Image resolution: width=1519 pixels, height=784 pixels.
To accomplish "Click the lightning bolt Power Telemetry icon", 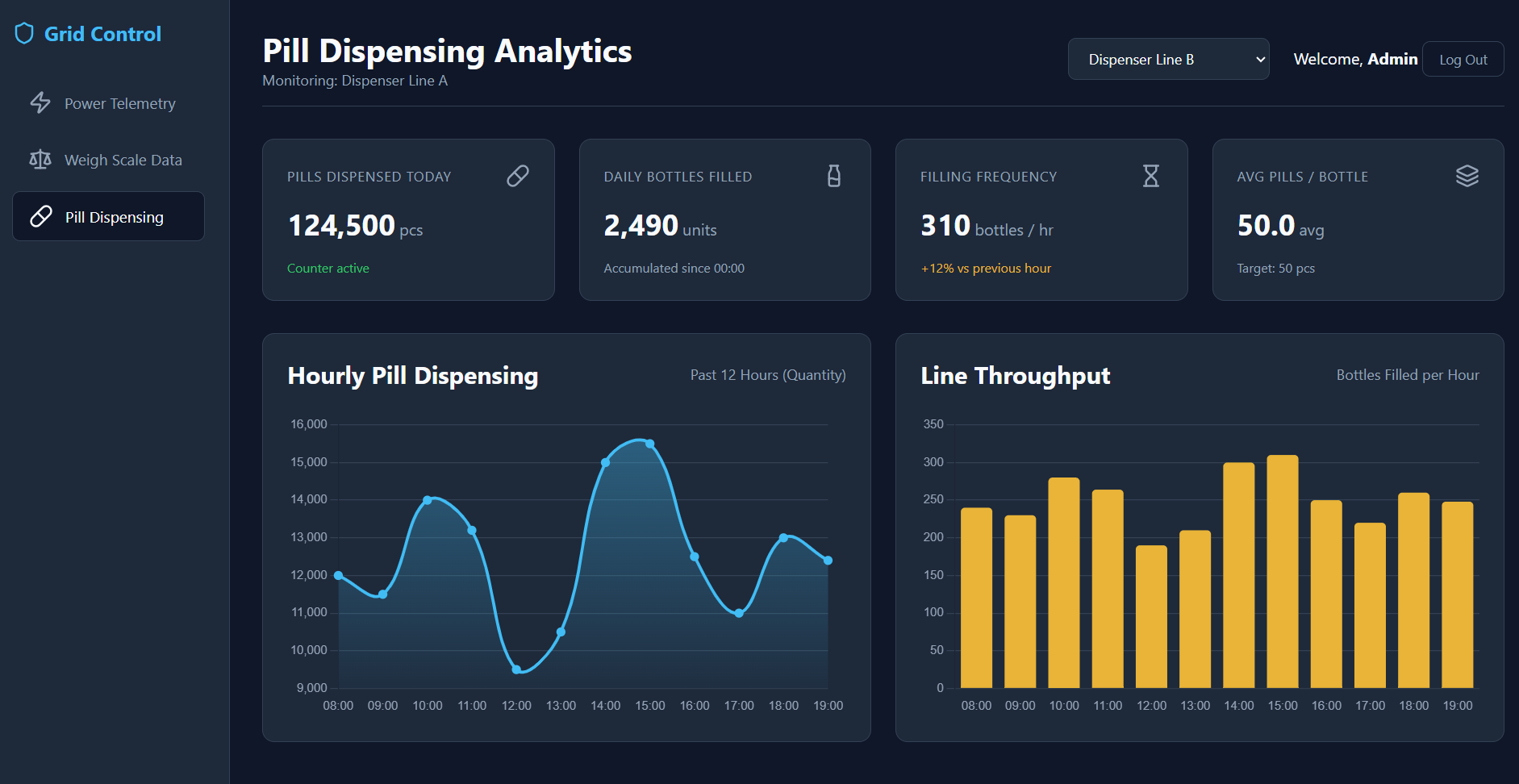I will click(x=40, y=103).
